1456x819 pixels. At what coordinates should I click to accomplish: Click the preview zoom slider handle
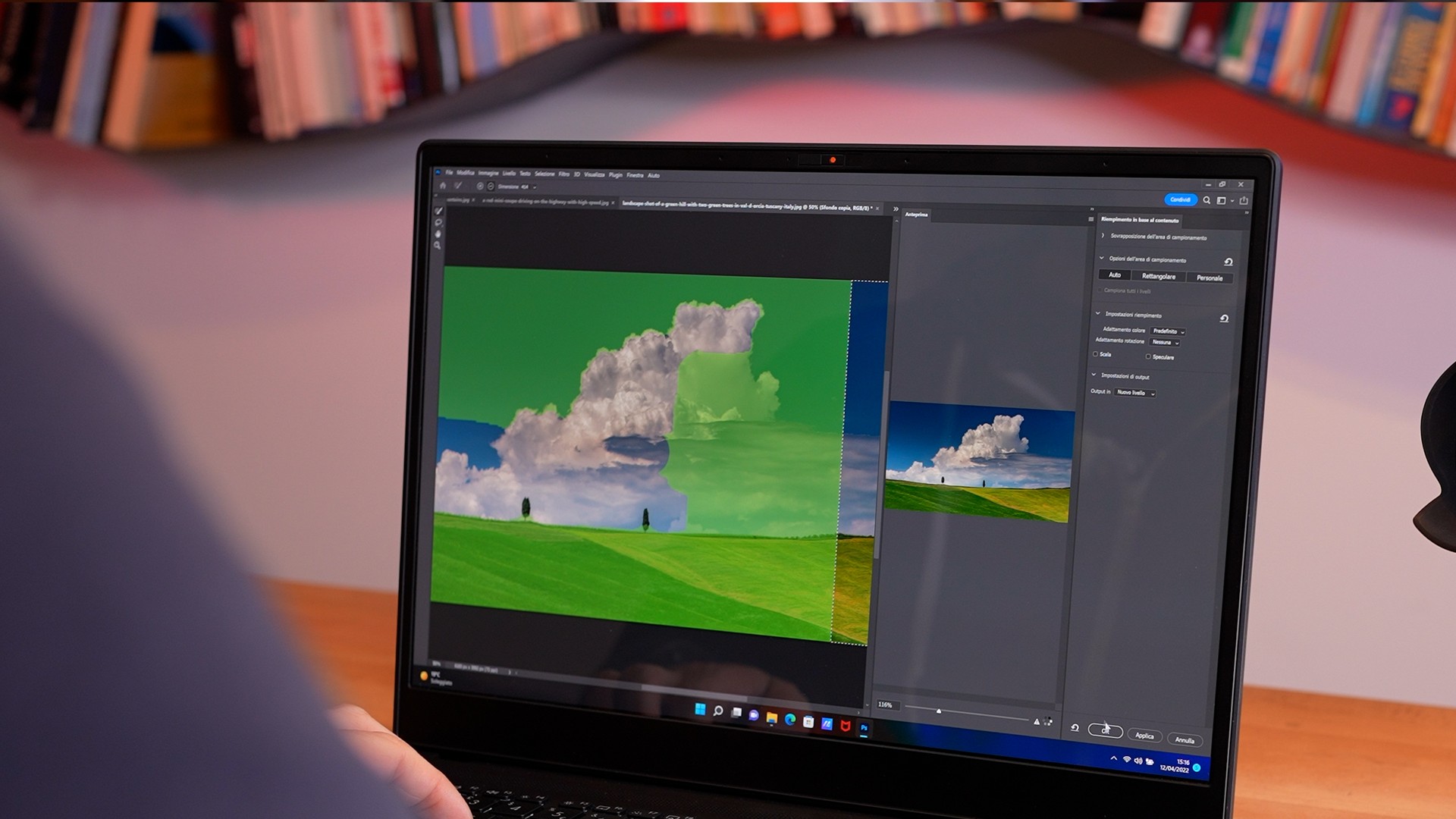pyautogui.click(x=939, y=711)
